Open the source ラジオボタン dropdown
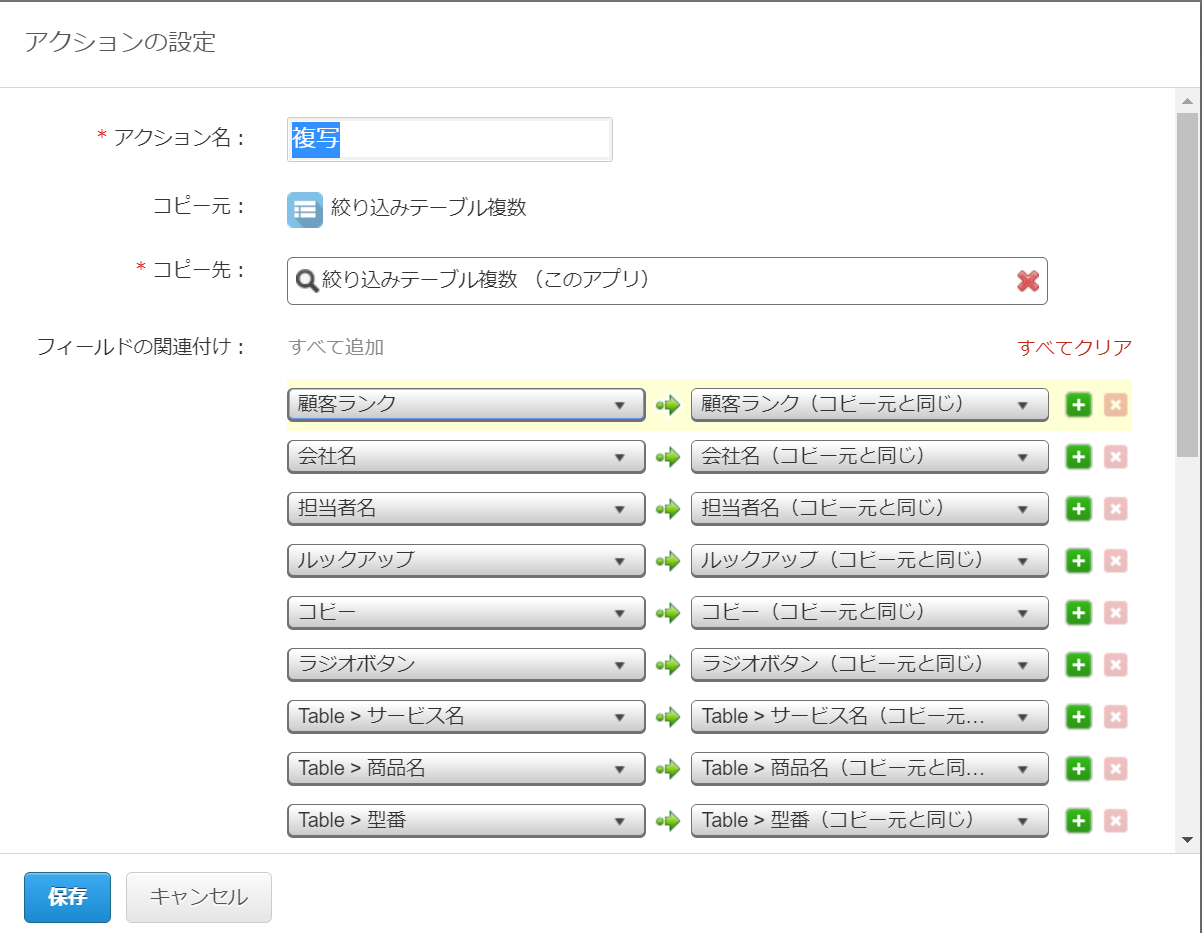This screenshot has height=933, width=1202. [x=466, y=665]
